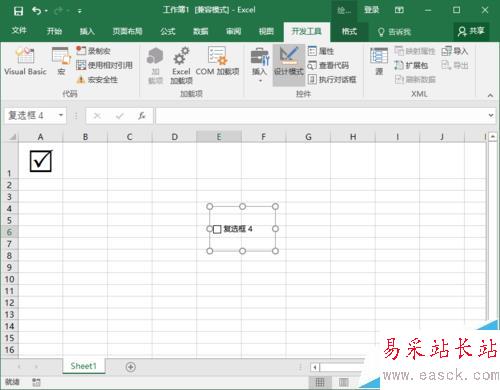Collapse the ribbon

(x=490, y=95)
